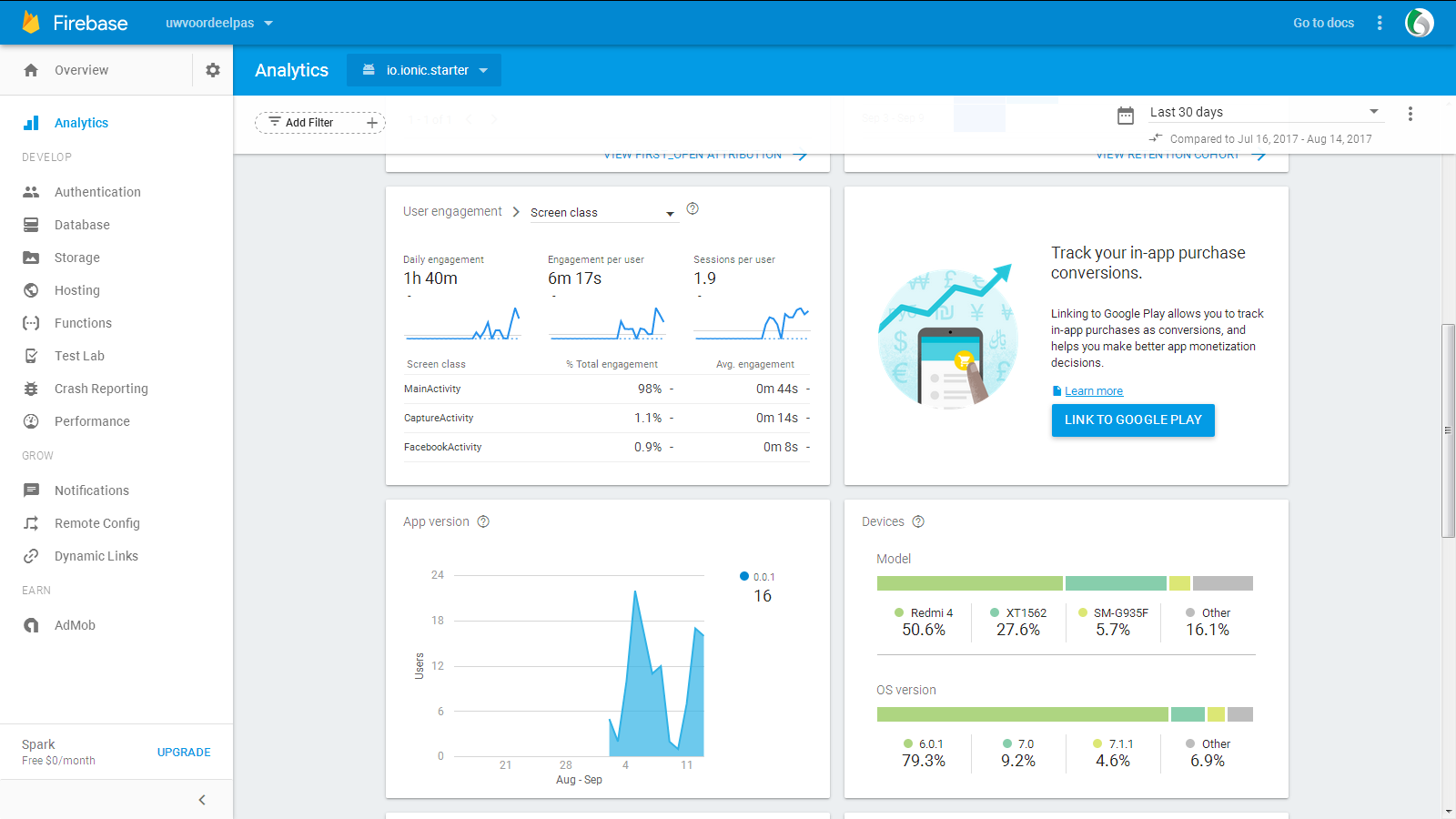Image resolution: width=1456 pixels, height=819 pixels.
Task: Open report options menu beside date range
Action: tap(1410, 114)
